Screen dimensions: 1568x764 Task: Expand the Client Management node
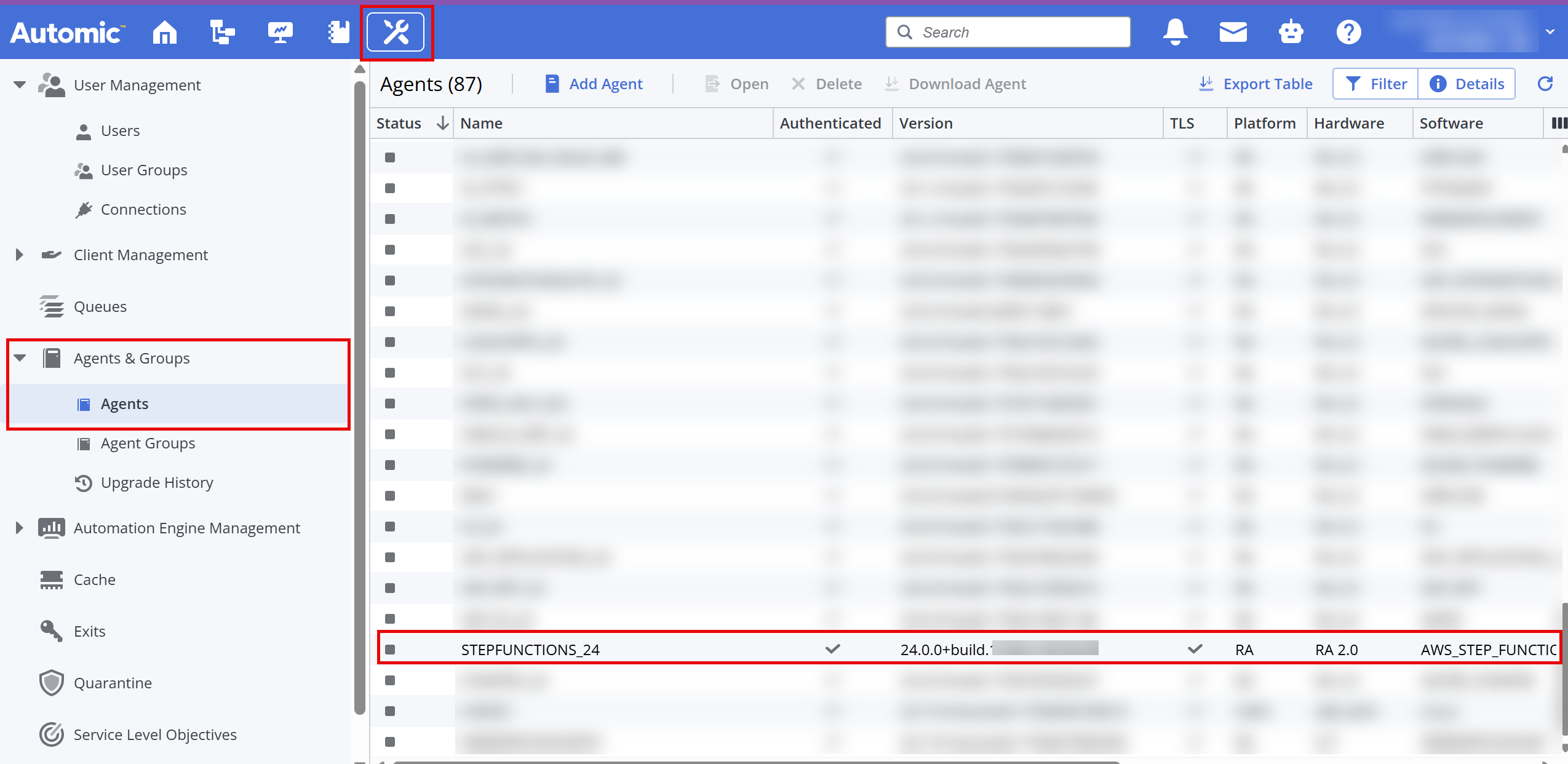point(20,255)
